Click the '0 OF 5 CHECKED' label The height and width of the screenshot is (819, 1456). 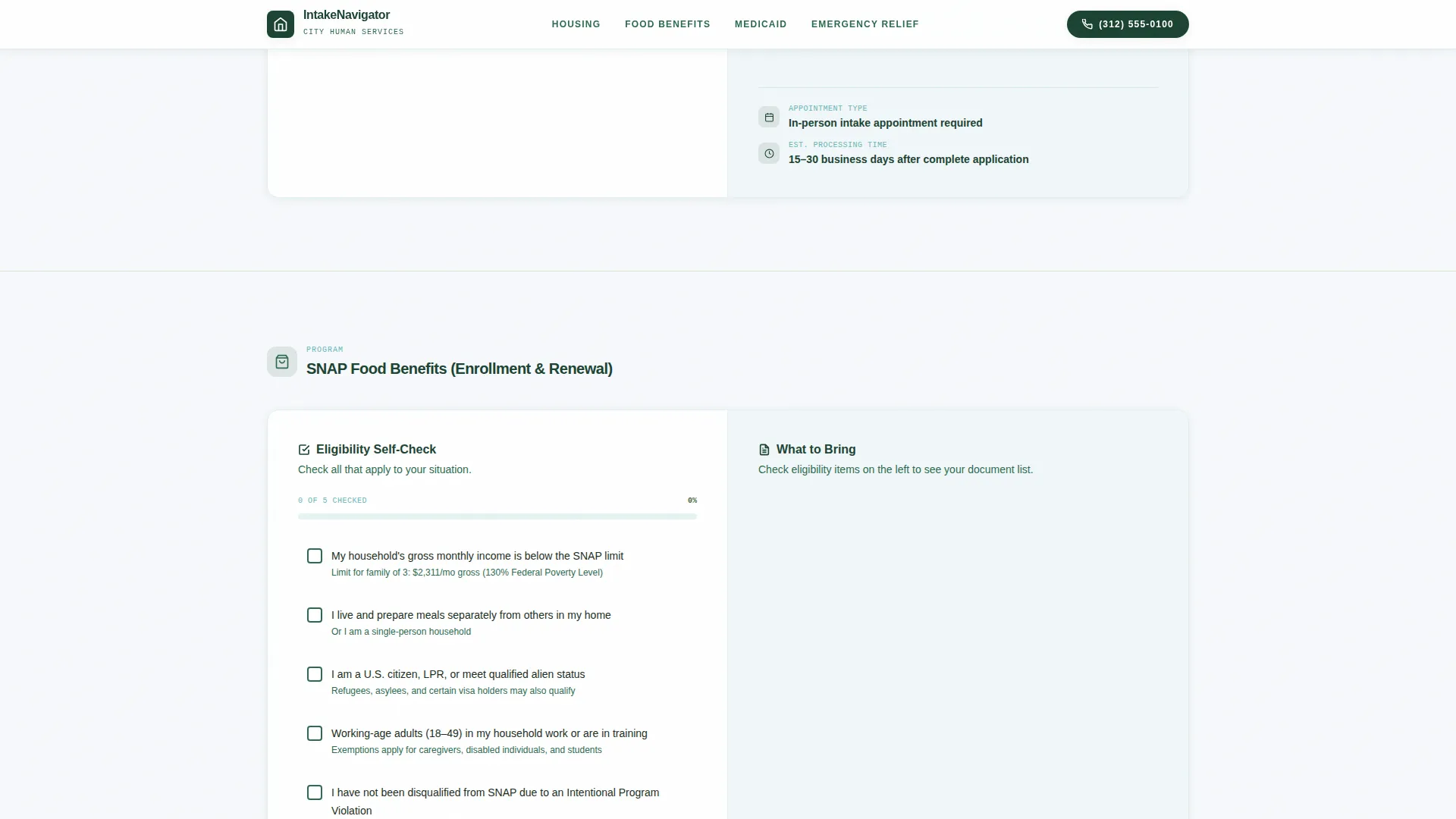pos(332,500)
